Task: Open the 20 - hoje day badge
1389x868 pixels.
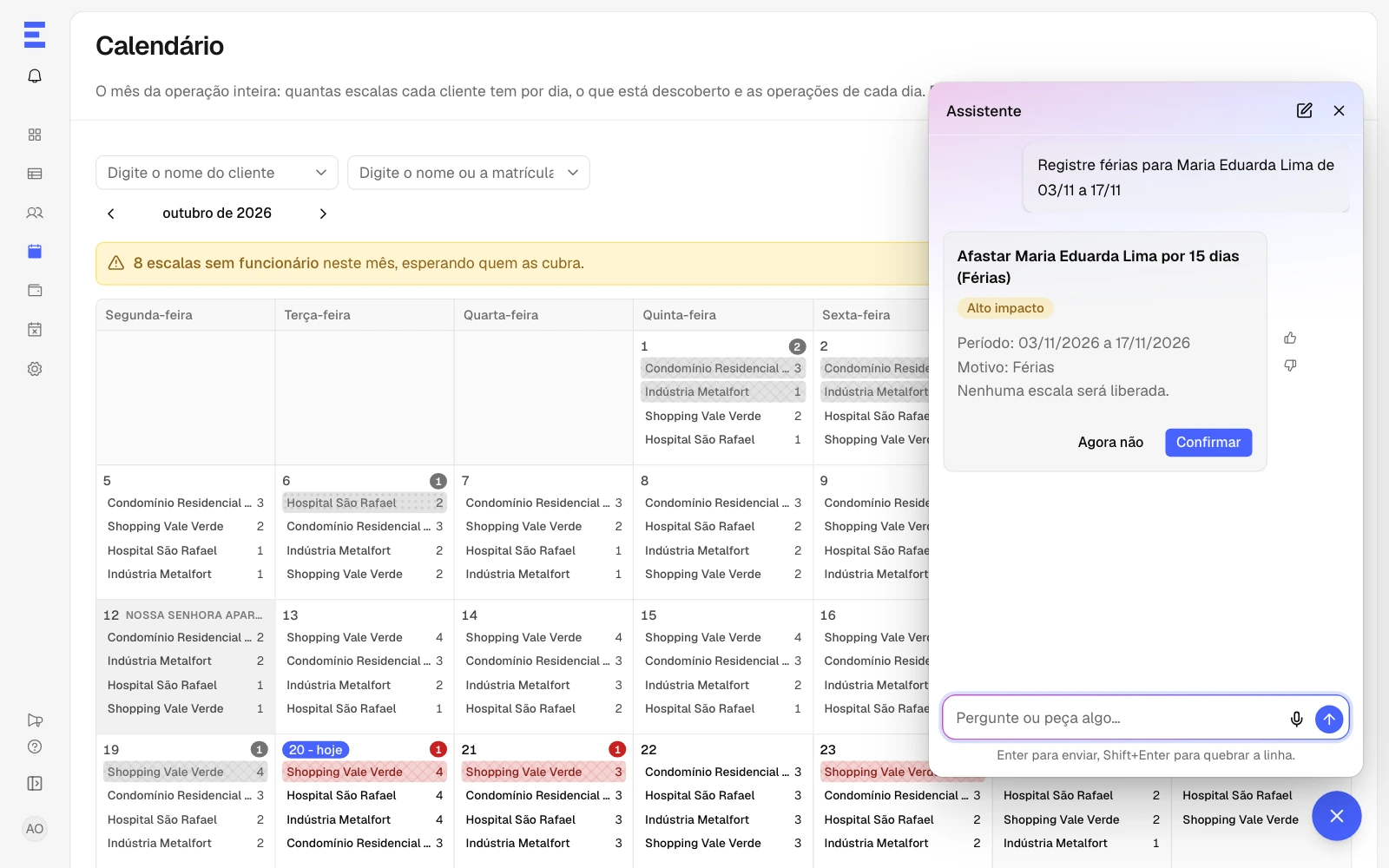Action: coord(316,750)
